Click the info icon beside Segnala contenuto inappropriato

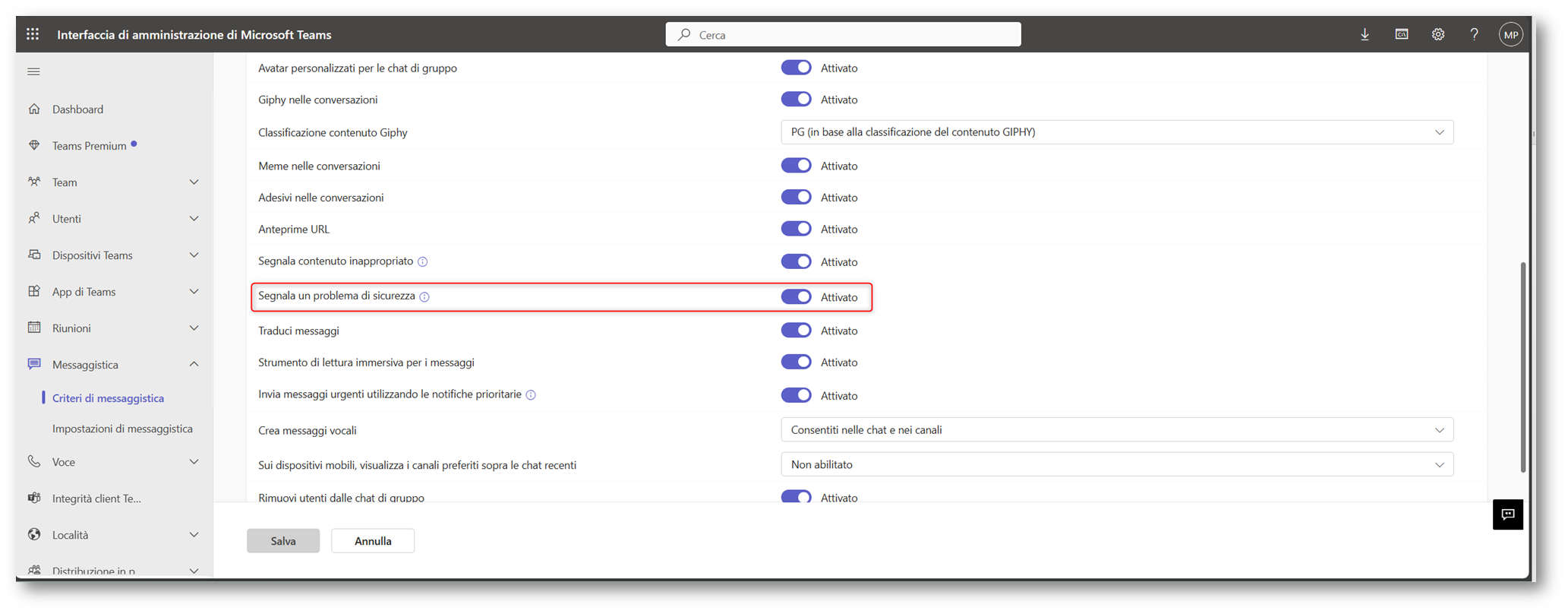[x=423, y=261]
